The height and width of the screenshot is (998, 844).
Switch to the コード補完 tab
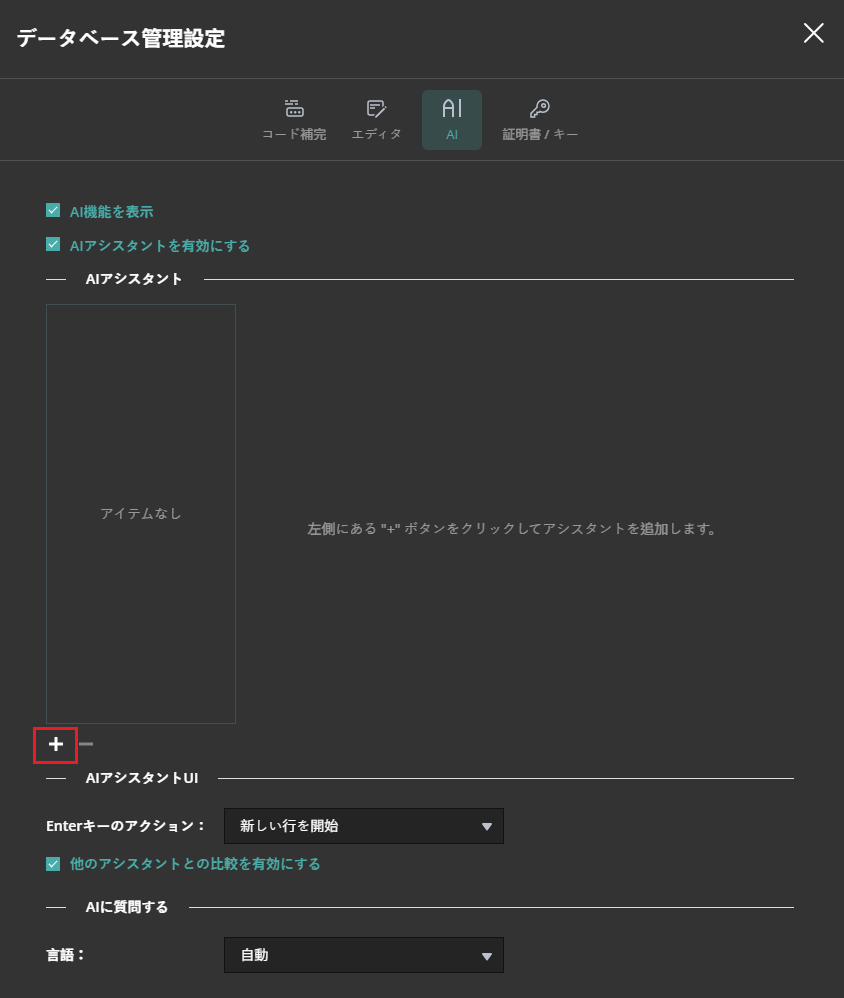click(293, 119)
